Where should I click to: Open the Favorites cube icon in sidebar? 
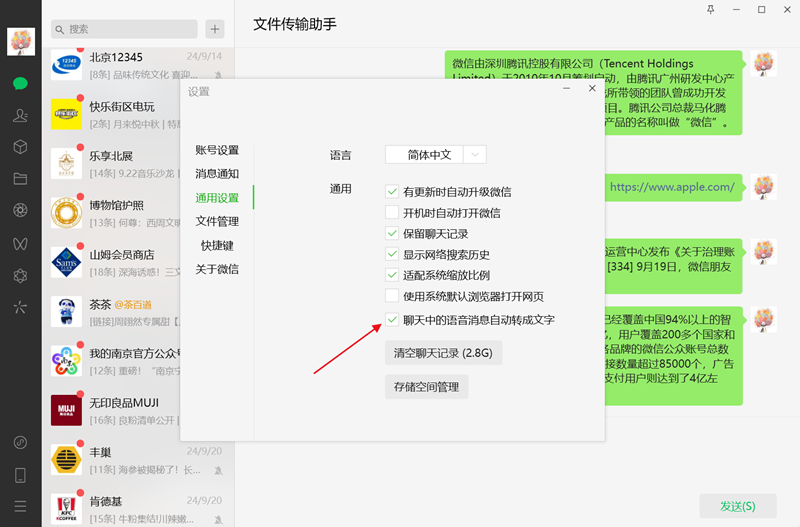tap(20, 147)
